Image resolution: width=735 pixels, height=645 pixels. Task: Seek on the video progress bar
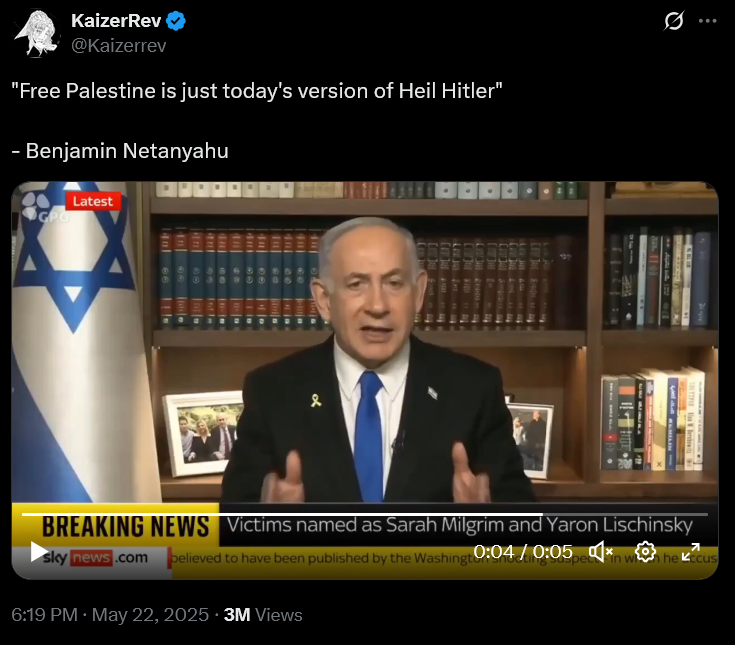365,515
